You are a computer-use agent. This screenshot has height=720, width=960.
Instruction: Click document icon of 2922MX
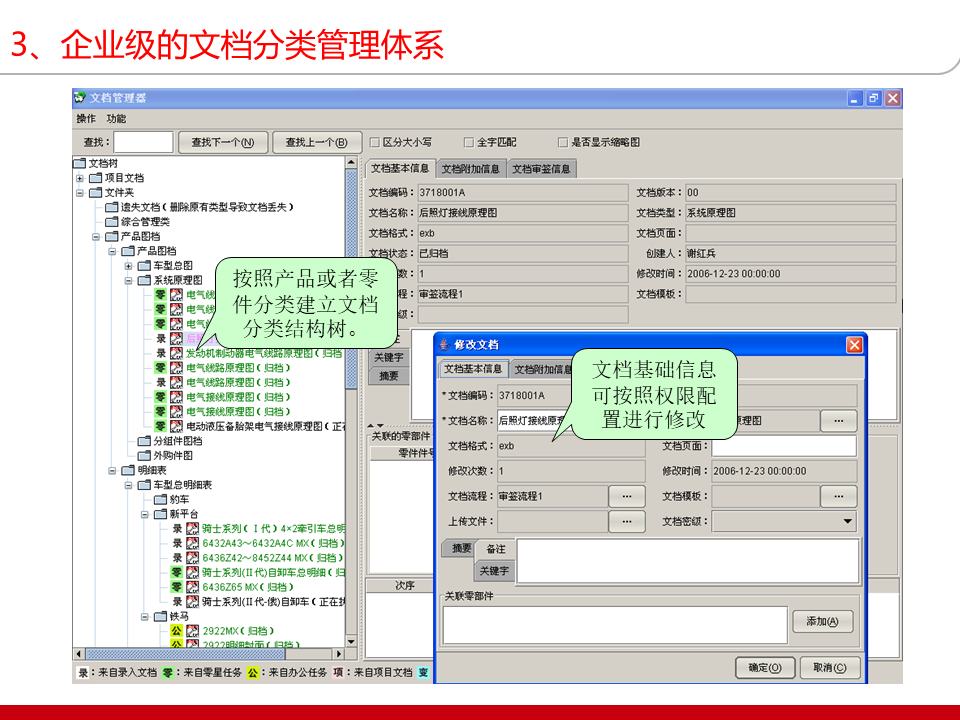192,631
